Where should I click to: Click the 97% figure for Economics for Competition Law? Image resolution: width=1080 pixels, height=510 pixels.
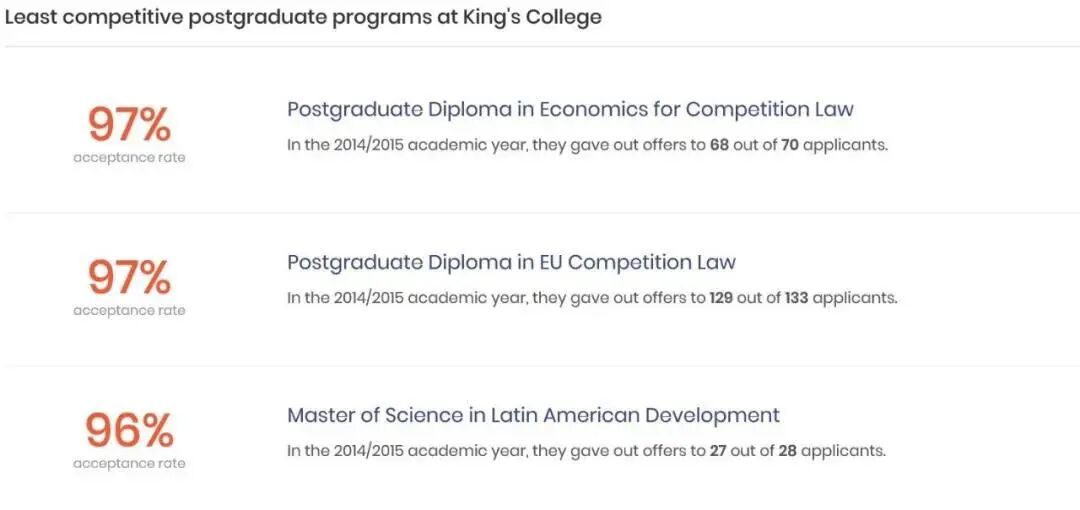(129, 125)
